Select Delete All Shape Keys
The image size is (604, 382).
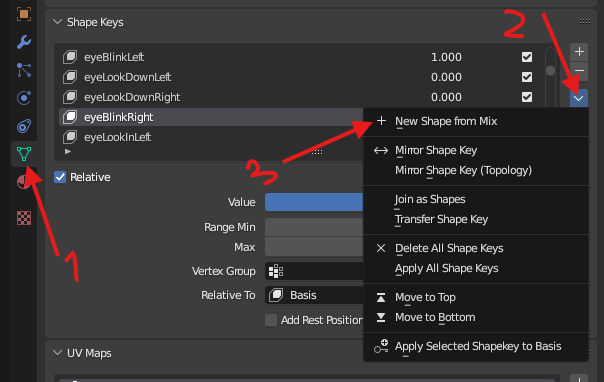476,248
